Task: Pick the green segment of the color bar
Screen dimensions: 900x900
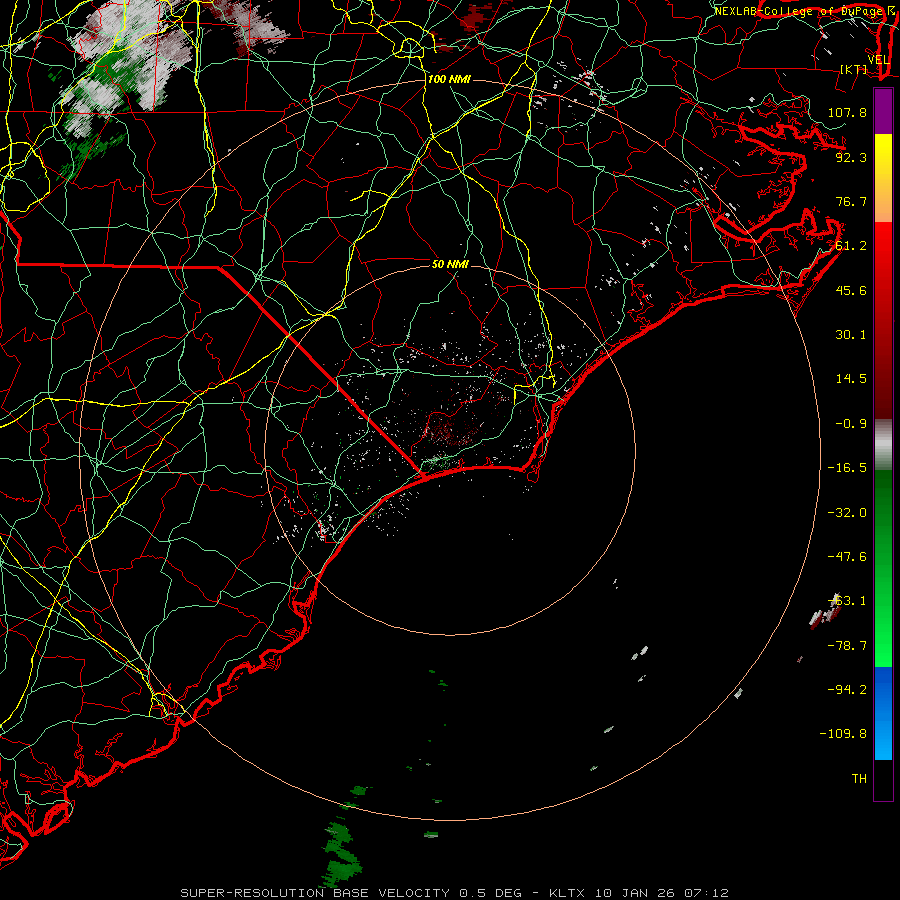Action: click(x=883, y=568)
